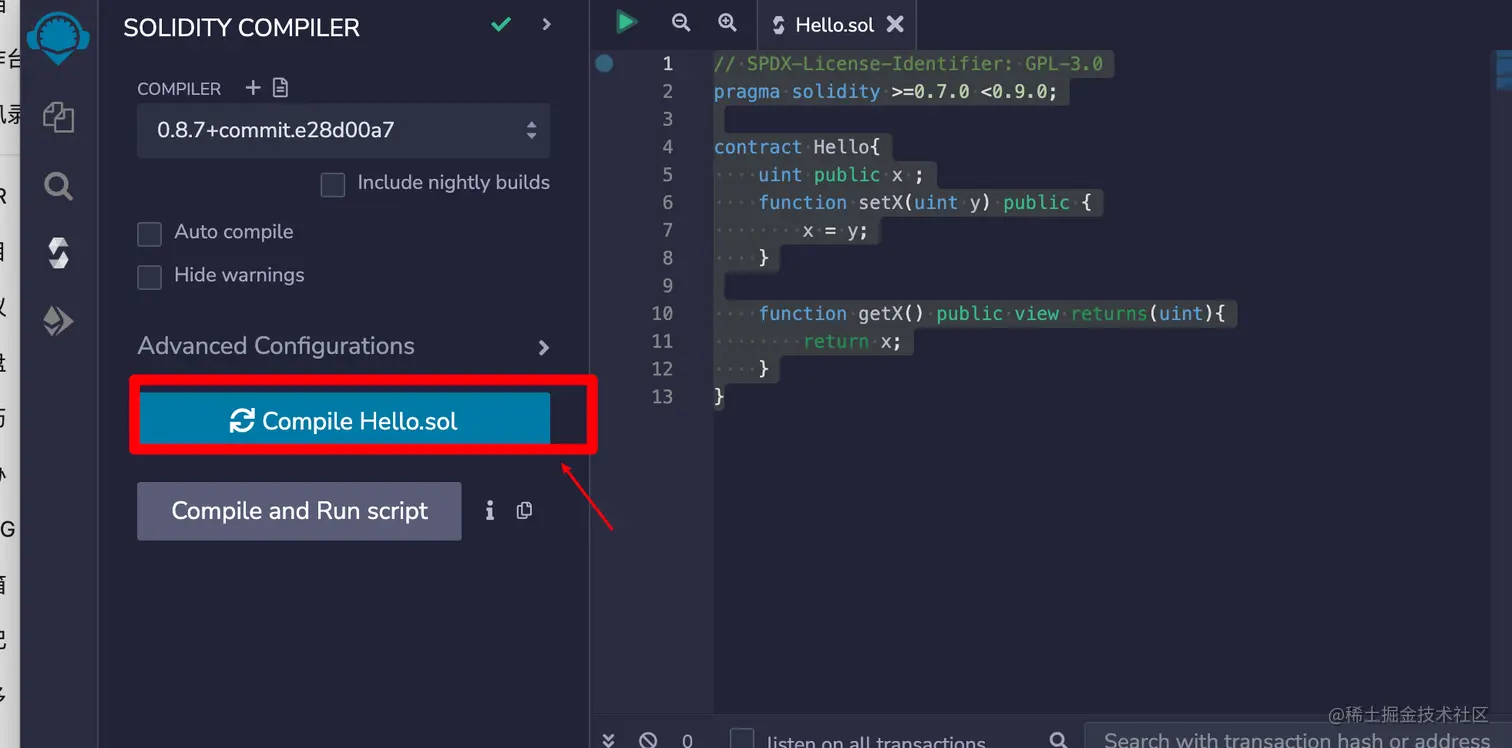
Task: Click the breakpoint dot on line 1
Action: pos(604,64)
